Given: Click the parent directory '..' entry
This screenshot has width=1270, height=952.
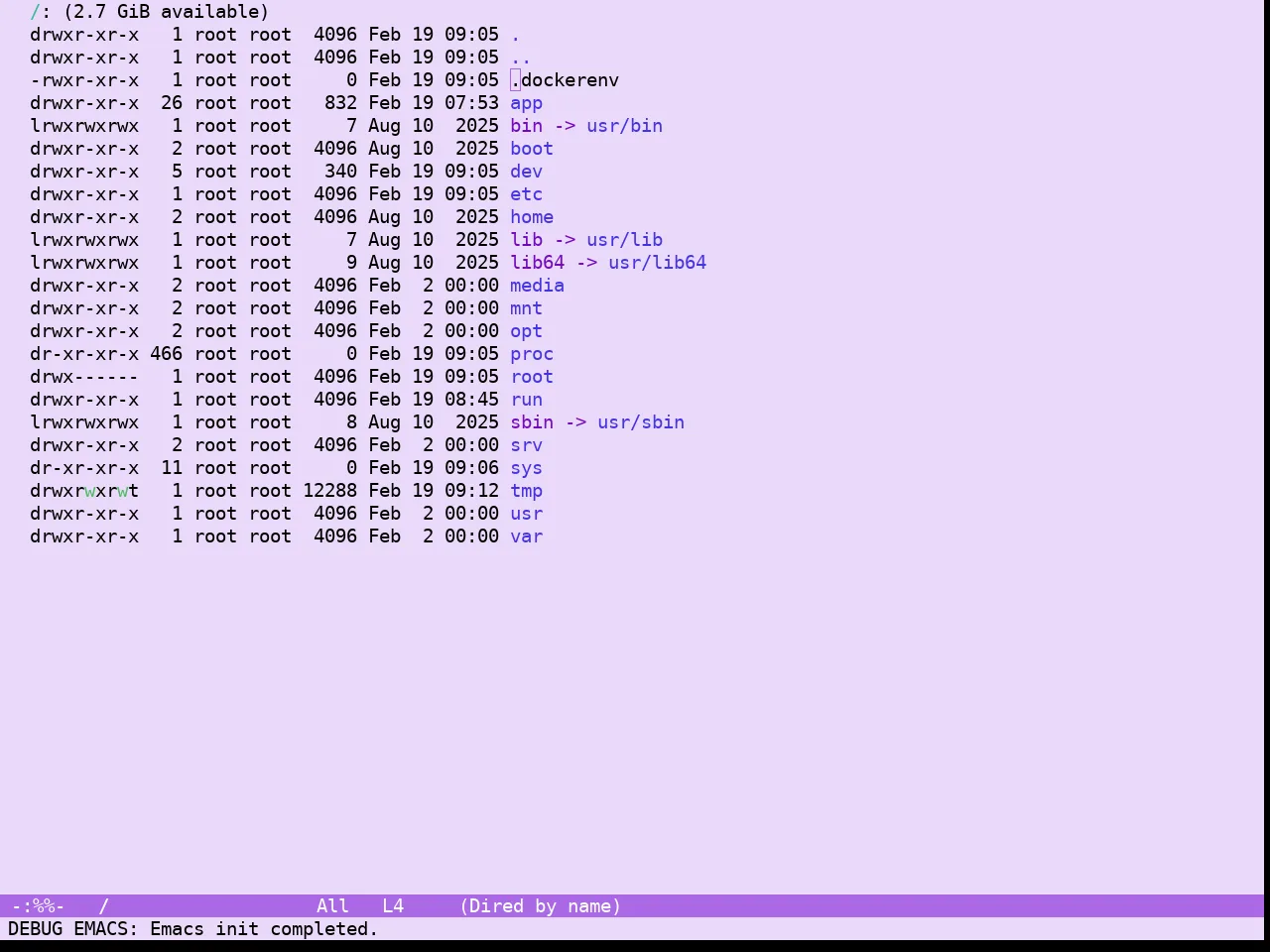Looking at the screenshot, I should point(521,58).
